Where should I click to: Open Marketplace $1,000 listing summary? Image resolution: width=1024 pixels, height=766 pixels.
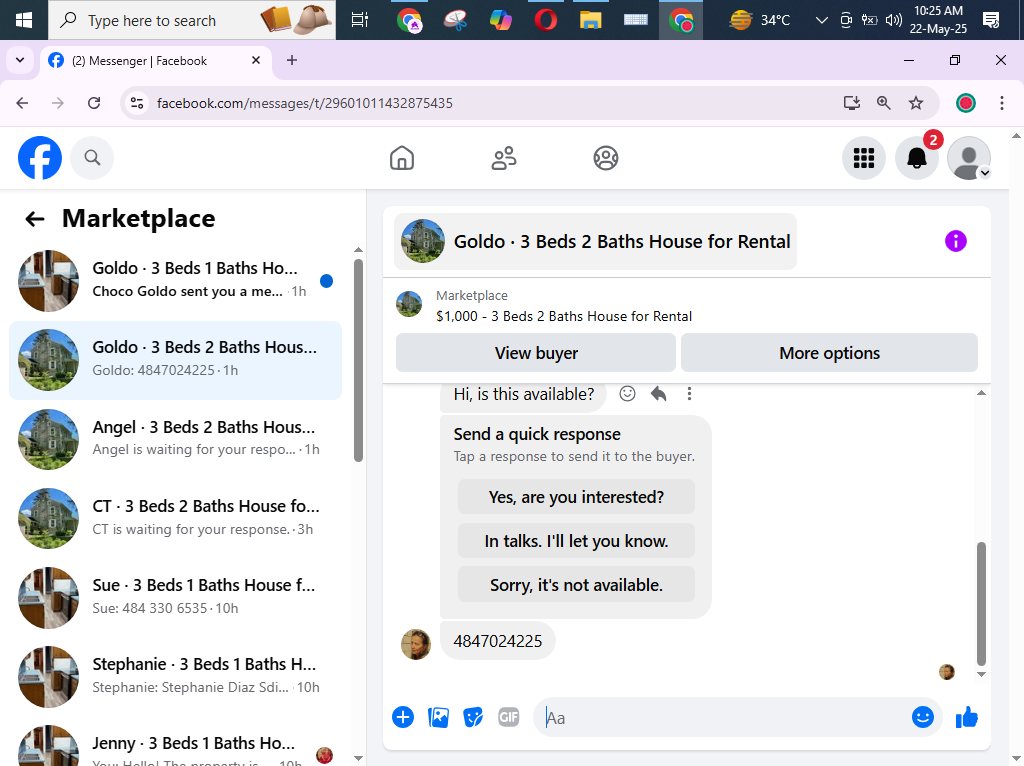click(564, 306)
